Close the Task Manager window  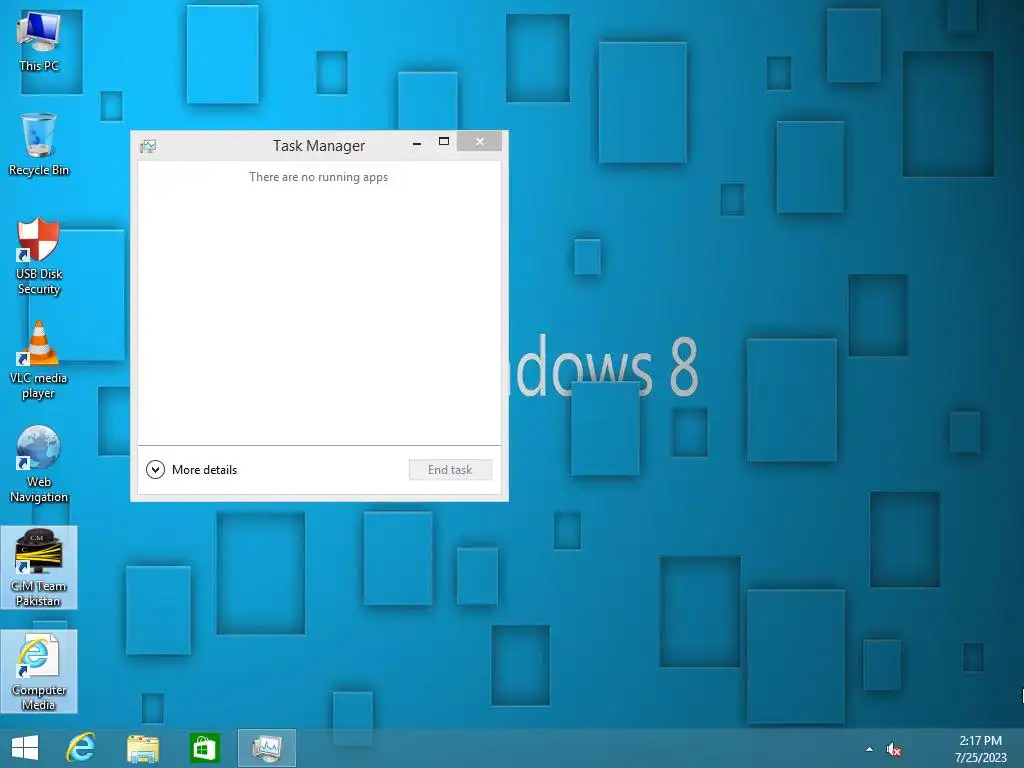[x=479, y=141]
